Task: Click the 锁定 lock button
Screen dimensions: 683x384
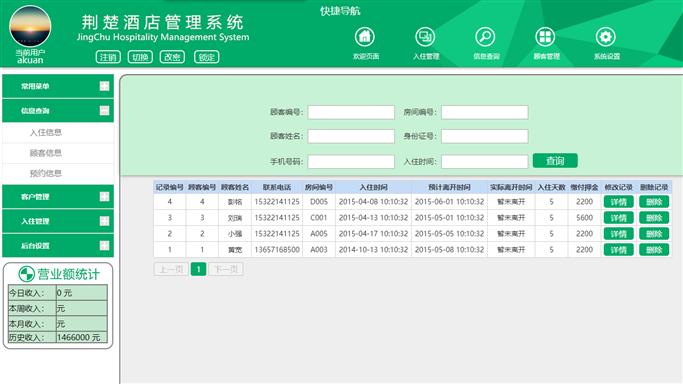Action: pyautogui.click(x=206, y=57)
